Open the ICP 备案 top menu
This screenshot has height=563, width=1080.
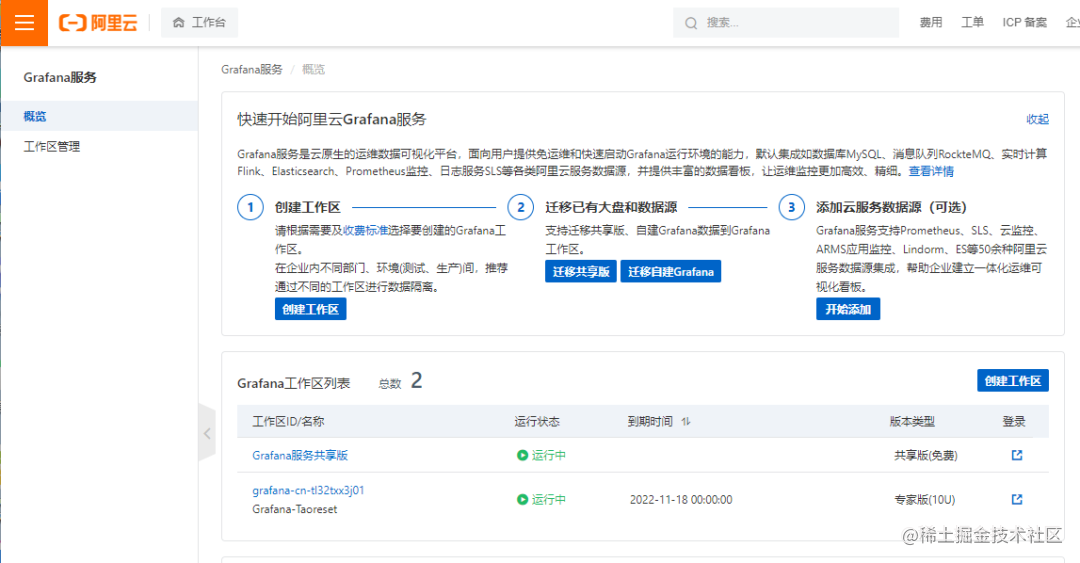pos(1024,23)
